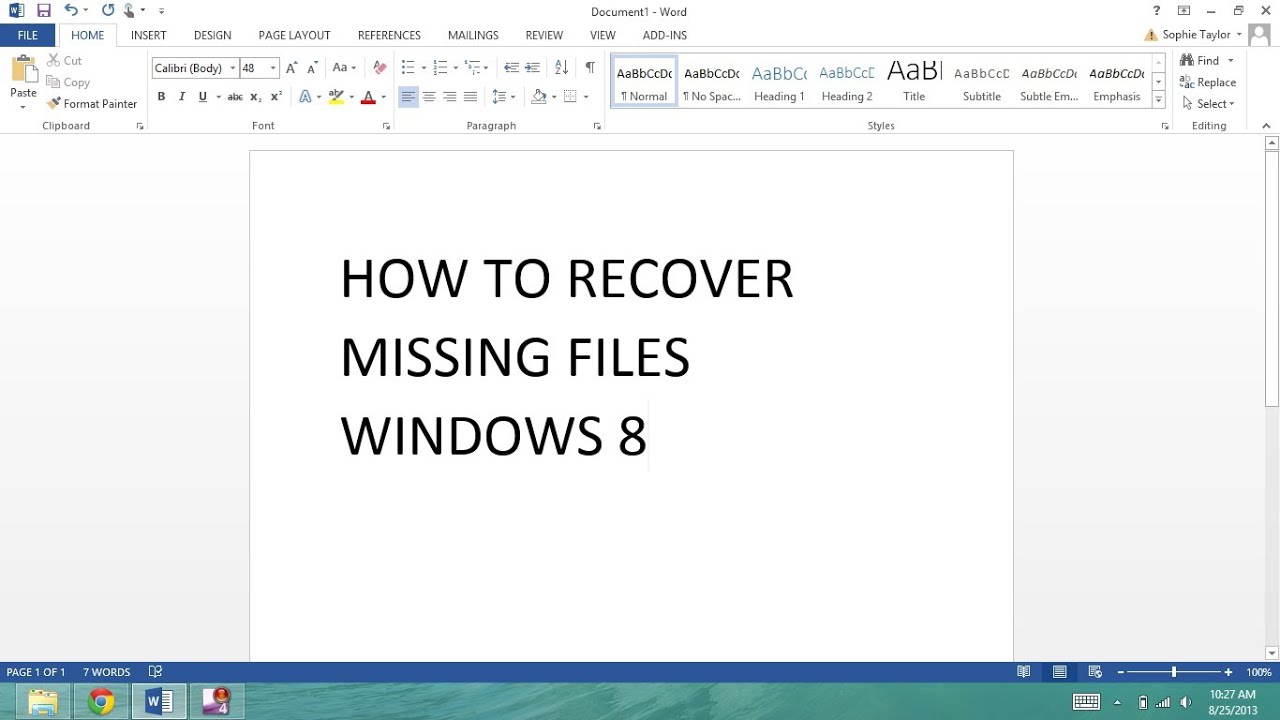Screen dimensions: 1280x720
Task: Open the Line and Paragraph Spacing tool
Action: click(x=500, y=97)
